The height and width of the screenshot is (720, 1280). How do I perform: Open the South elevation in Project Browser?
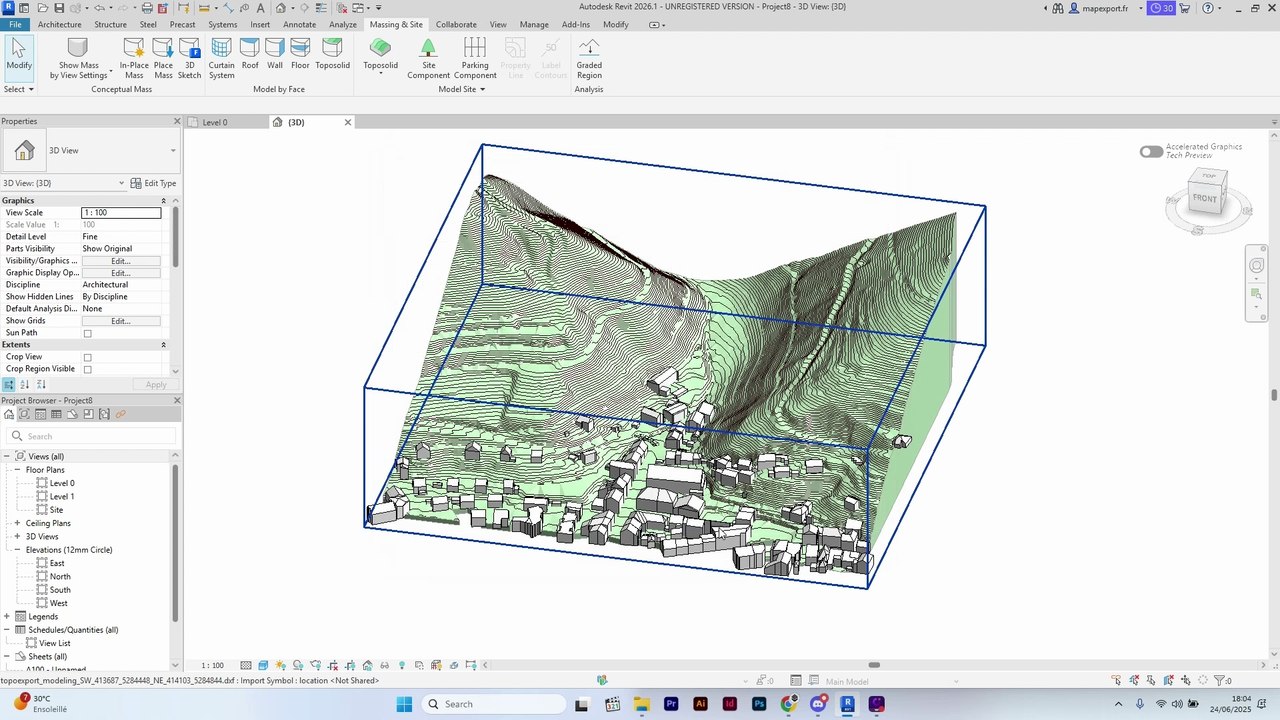(x=60, y=590)
